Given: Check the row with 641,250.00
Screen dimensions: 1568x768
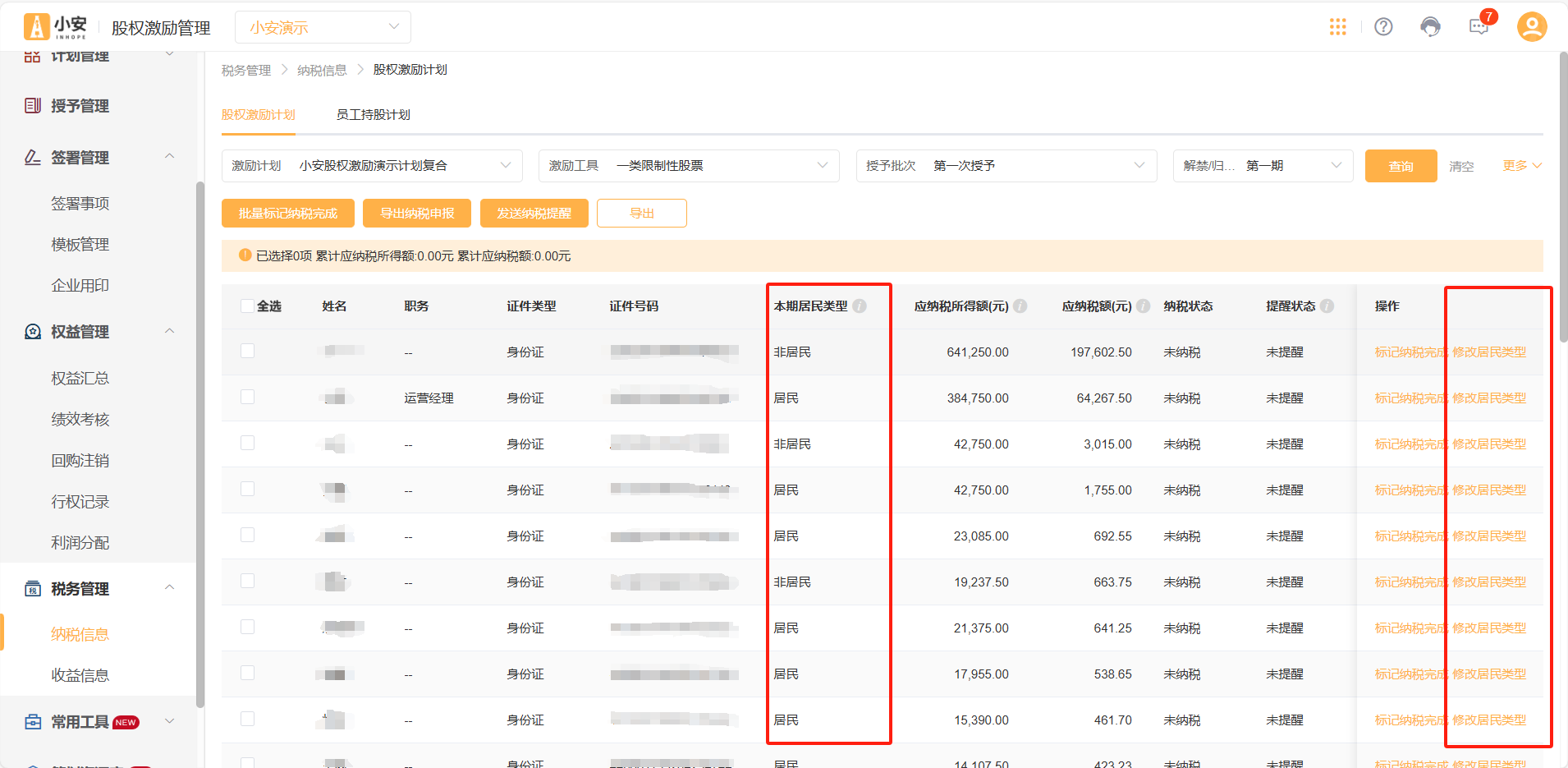Looking at the screenshot, I should [x=247, y=351].
